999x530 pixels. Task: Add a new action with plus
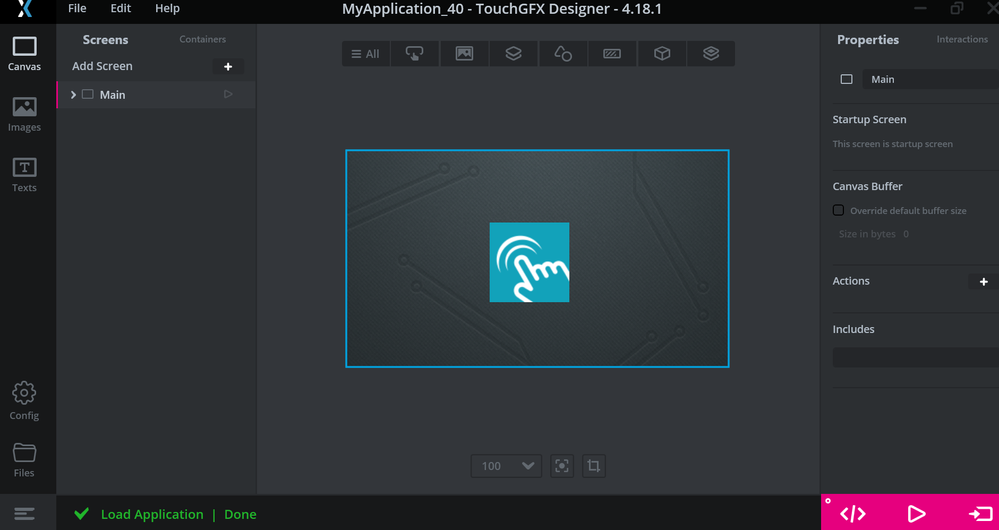[984, 281]
